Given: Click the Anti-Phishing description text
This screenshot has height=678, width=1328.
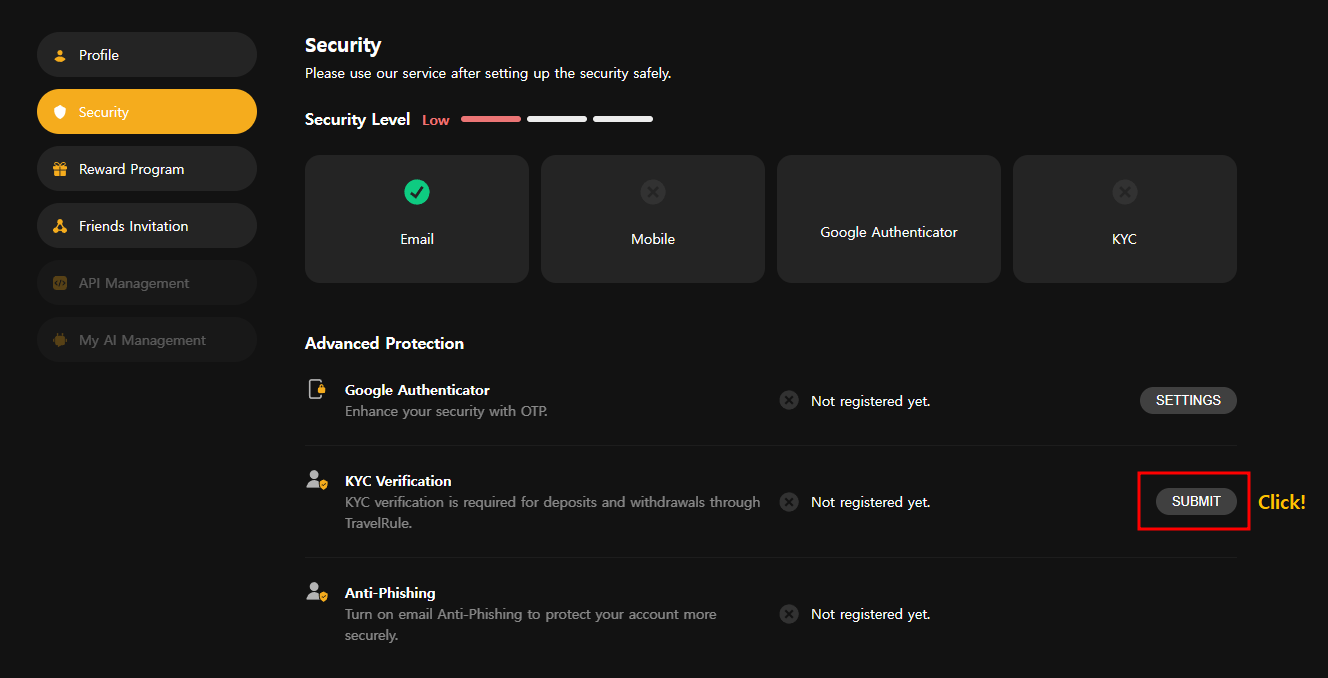Looking at the screenshot, I should [530, 624].
